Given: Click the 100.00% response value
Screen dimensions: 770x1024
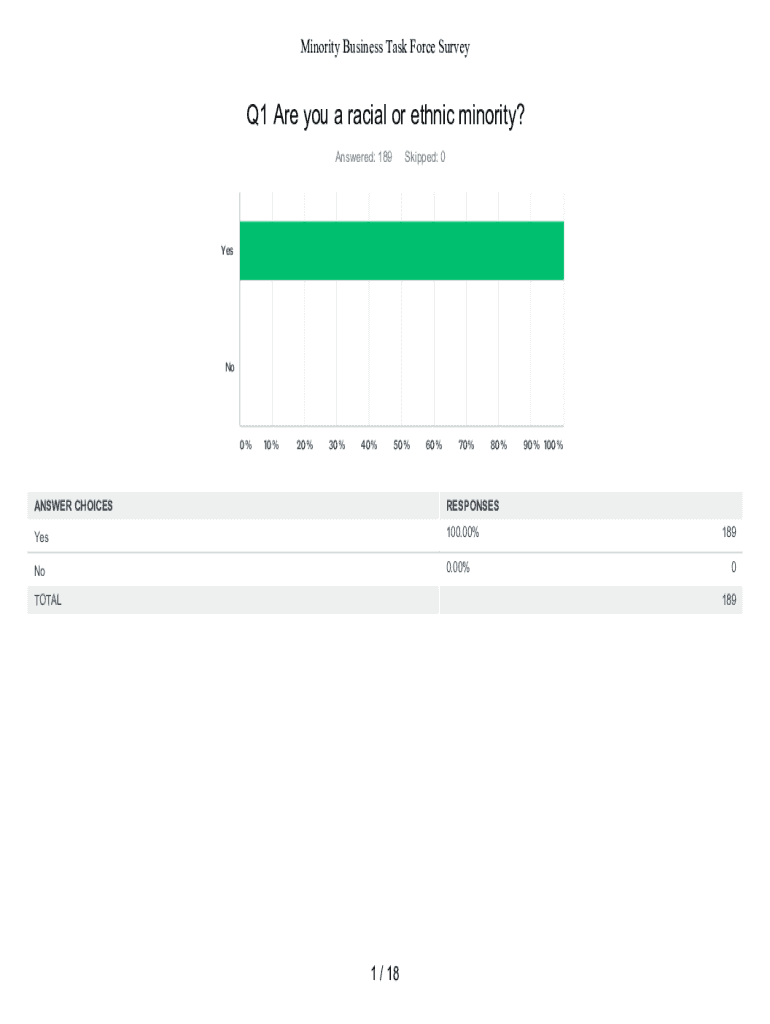Looking at the screenshot, I should tap(463, 533).
